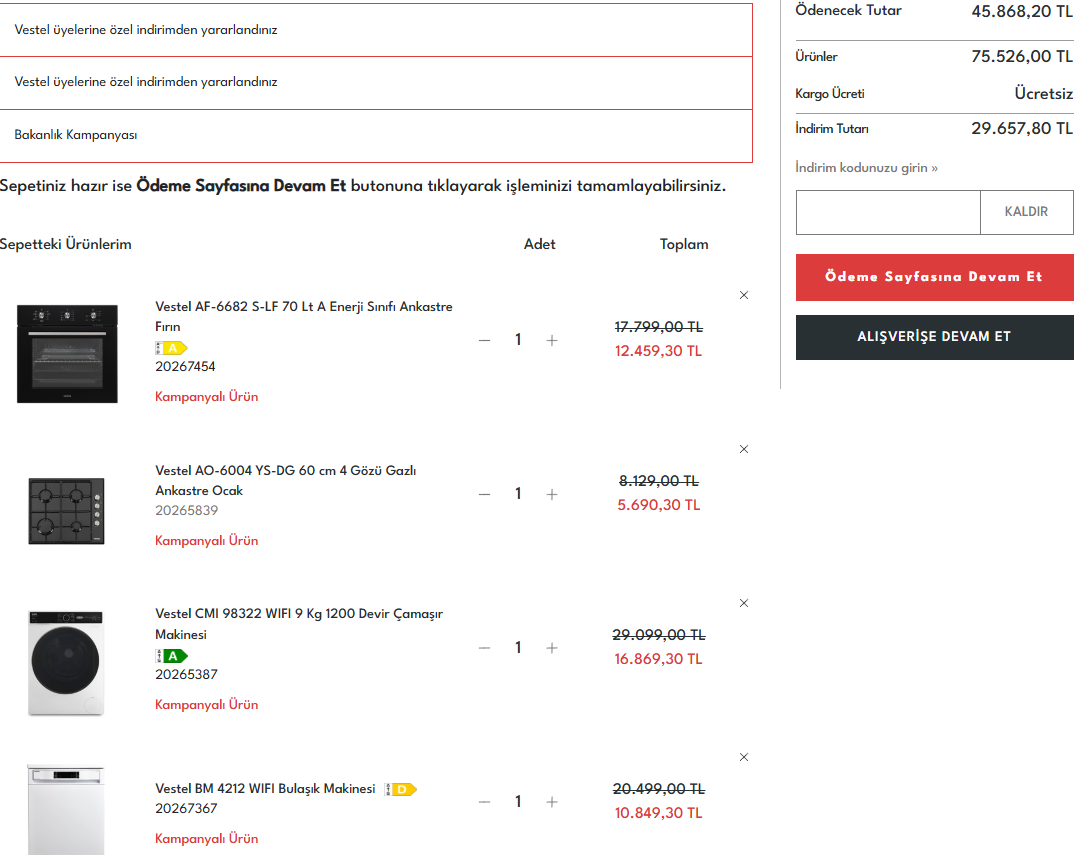
Task: Click the Ödenecek Tutar value 45.868,20 TL
Action: coord(1022,12)
